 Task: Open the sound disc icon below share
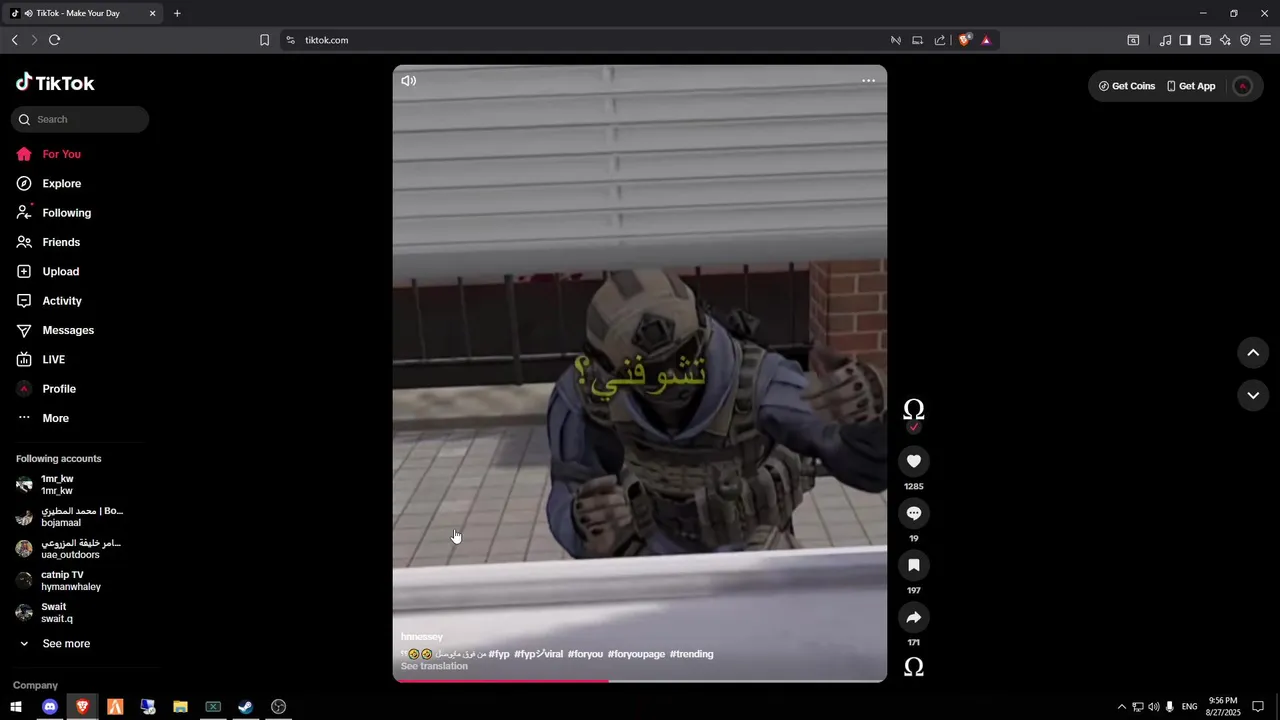coord(913,667)
